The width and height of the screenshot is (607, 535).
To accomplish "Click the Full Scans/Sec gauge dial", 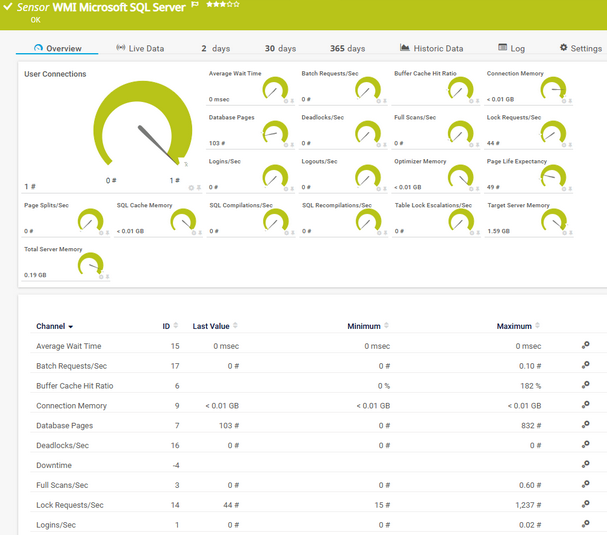I will click(x=460, y=134).
